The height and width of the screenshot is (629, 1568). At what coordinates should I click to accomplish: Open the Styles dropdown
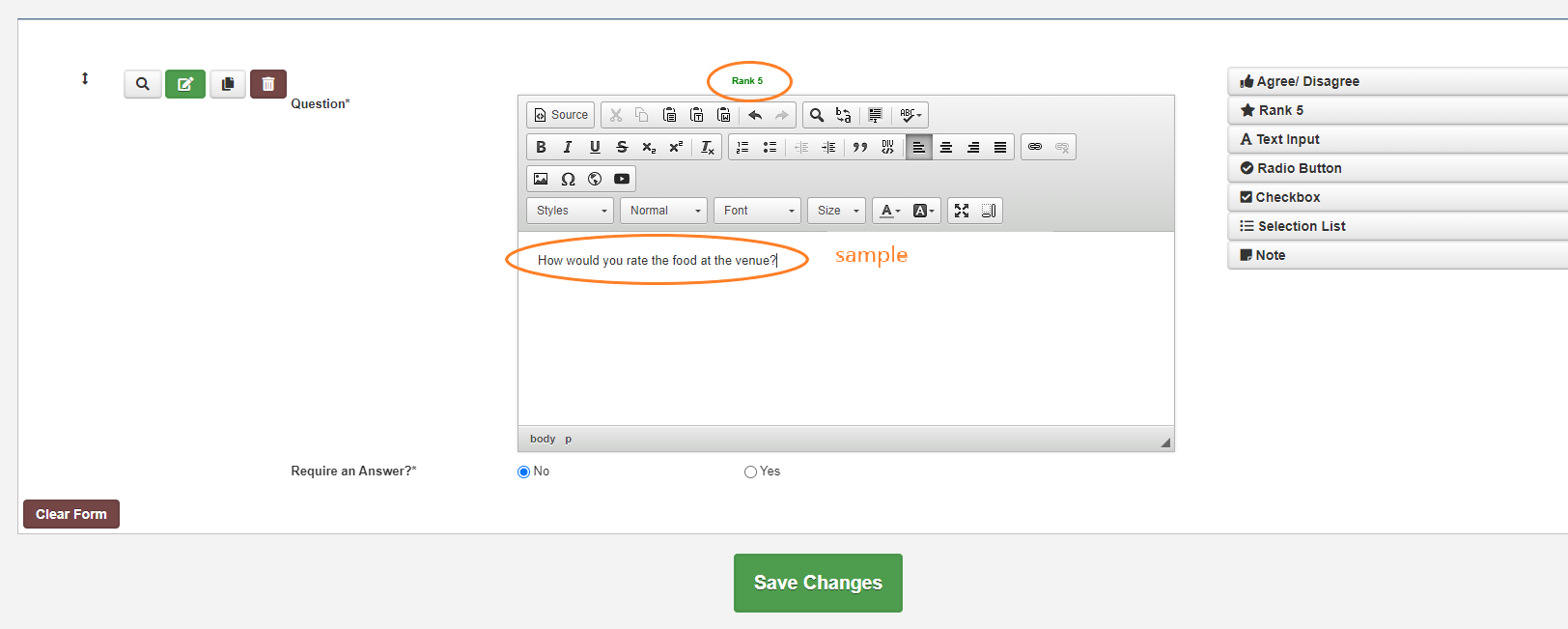[x=571, y=211]
